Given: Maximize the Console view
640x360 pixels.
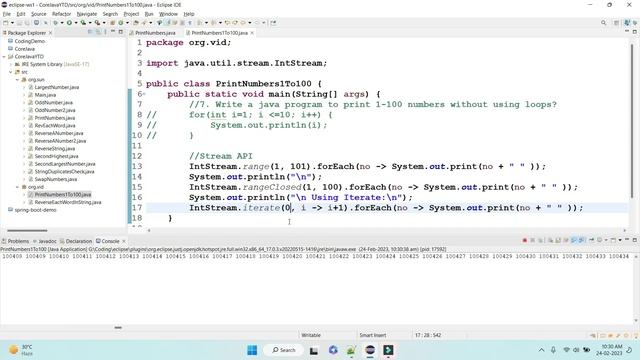Looking at the screenshot, I should (635, 240).
